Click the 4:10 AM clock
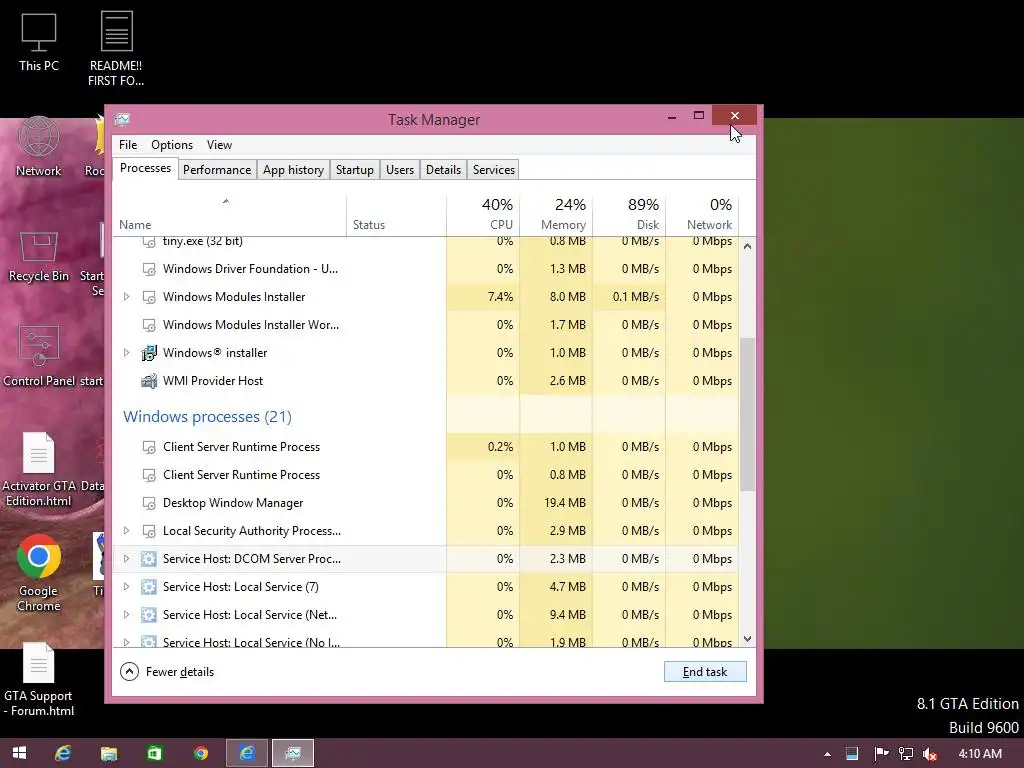This screenshot has height=768, width=1024. coord(980,754)
